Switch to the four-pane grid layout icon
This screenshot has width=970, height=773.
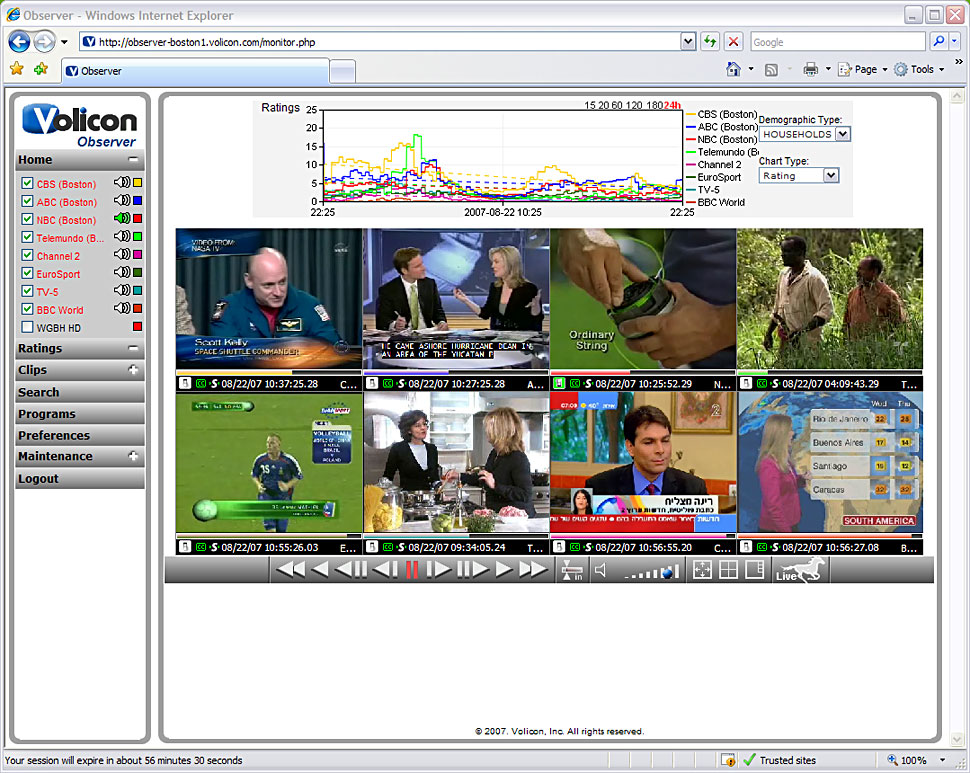[x=728, y=570]
